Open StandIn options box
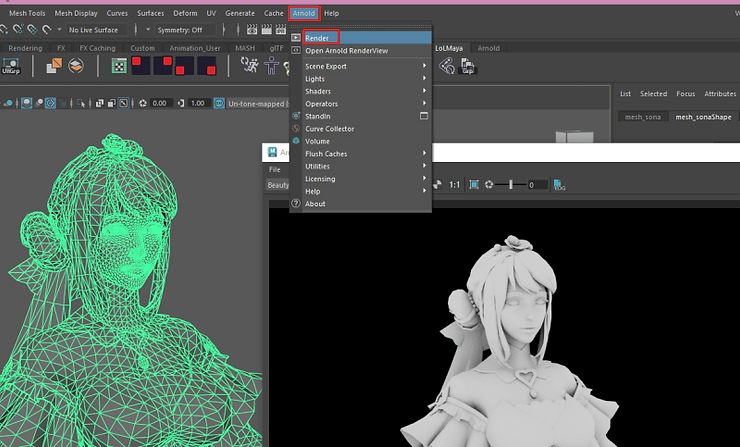This screenshot has width=740, height=447. click(424, 116)
